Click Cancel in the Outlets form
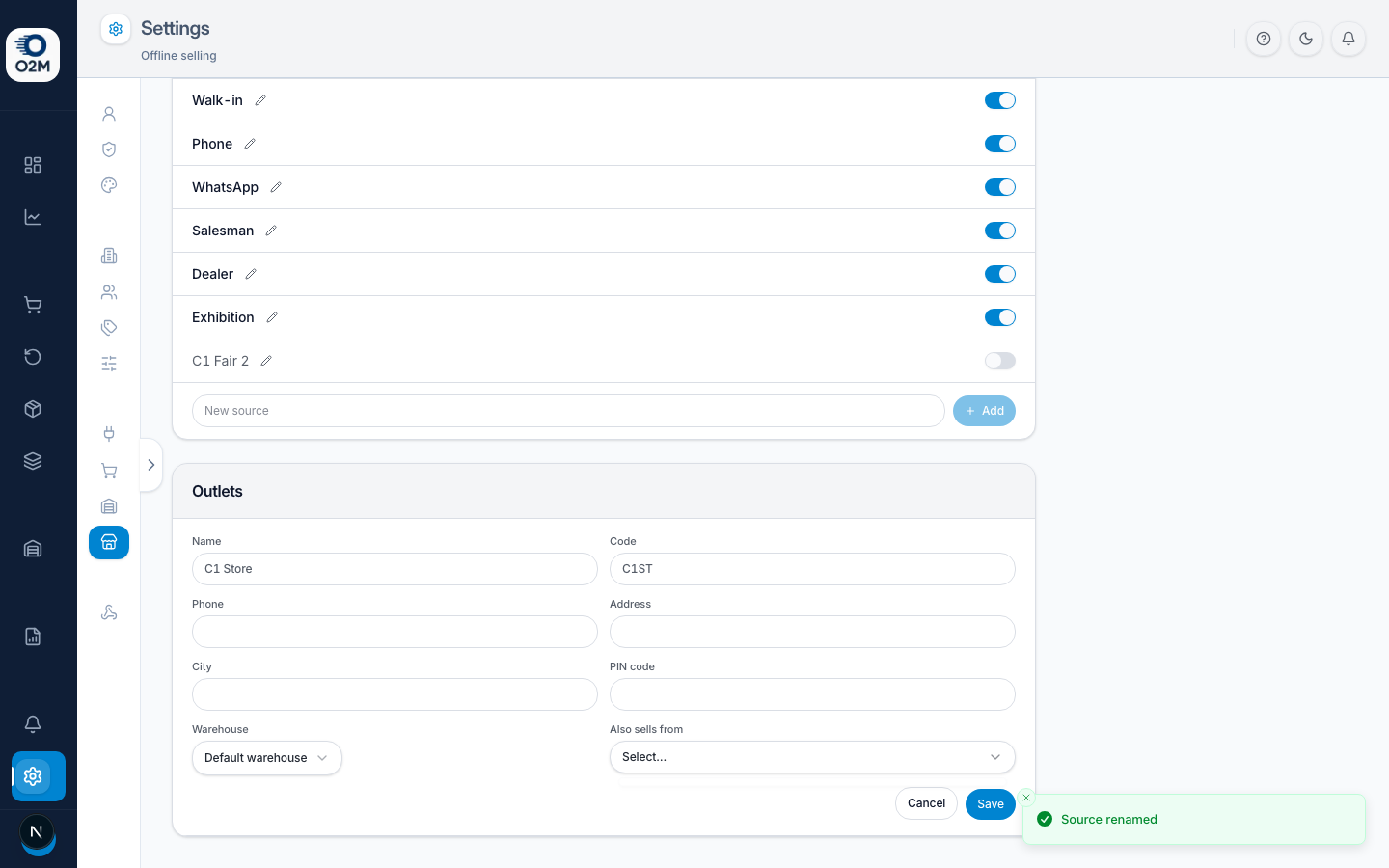 click(x=926, y=803)
